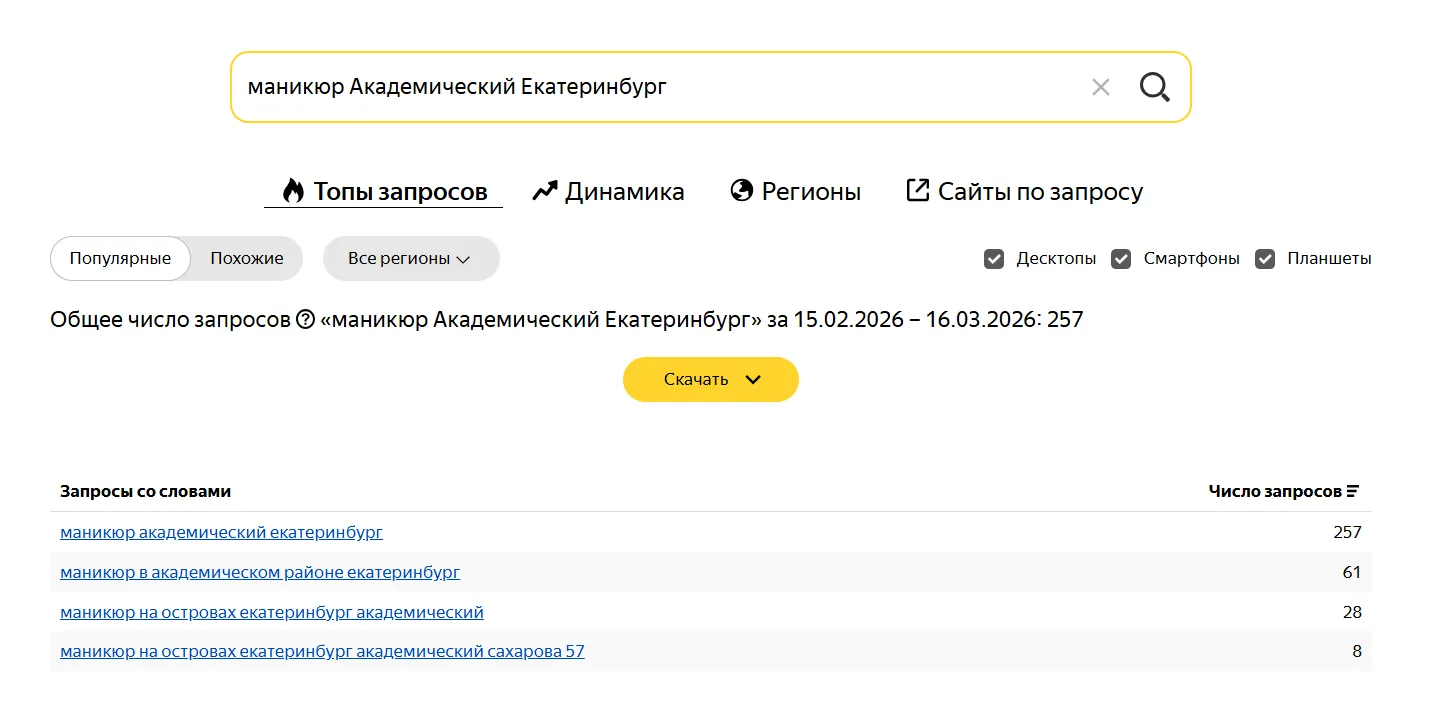Viewport: 1434px width, 705px height.
Task: Select the Похожие filter
Action: tap(246, 258)
